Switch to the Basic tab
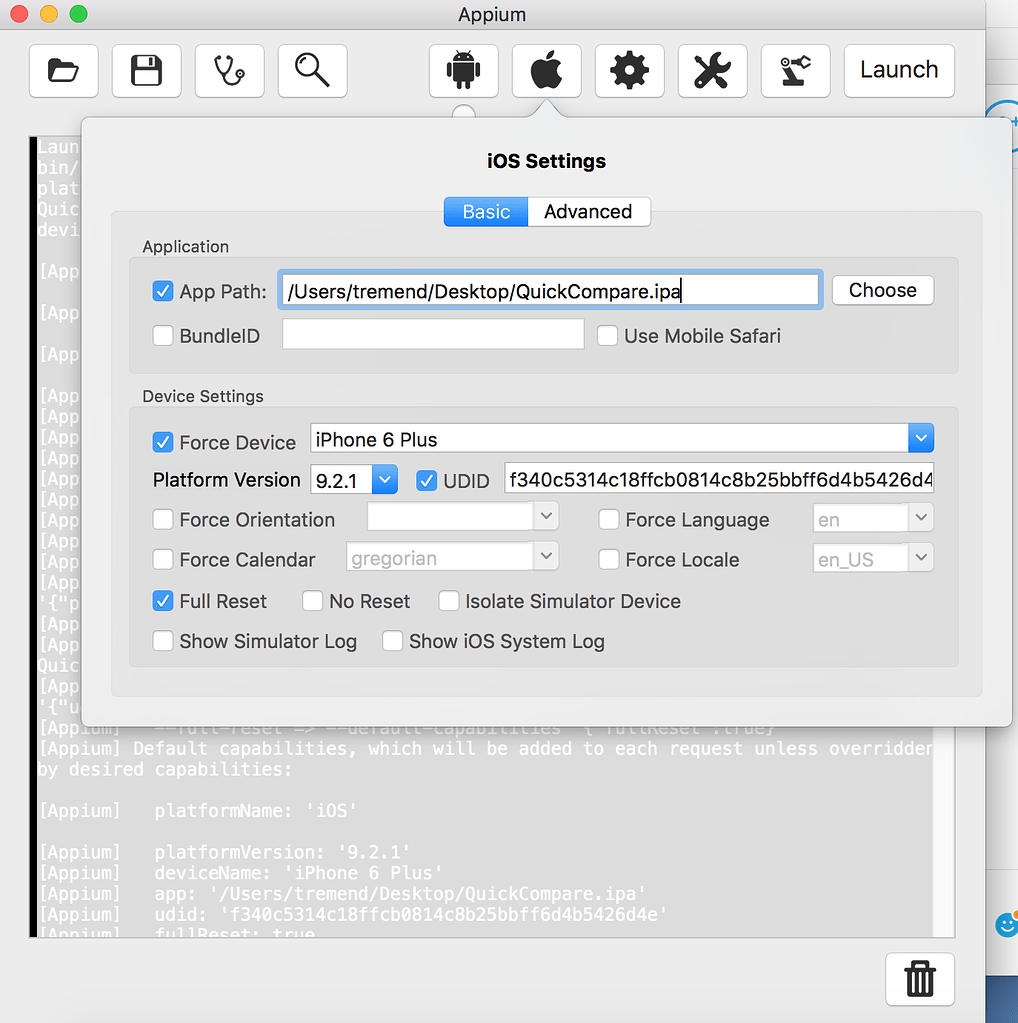 tap(486, 211)
